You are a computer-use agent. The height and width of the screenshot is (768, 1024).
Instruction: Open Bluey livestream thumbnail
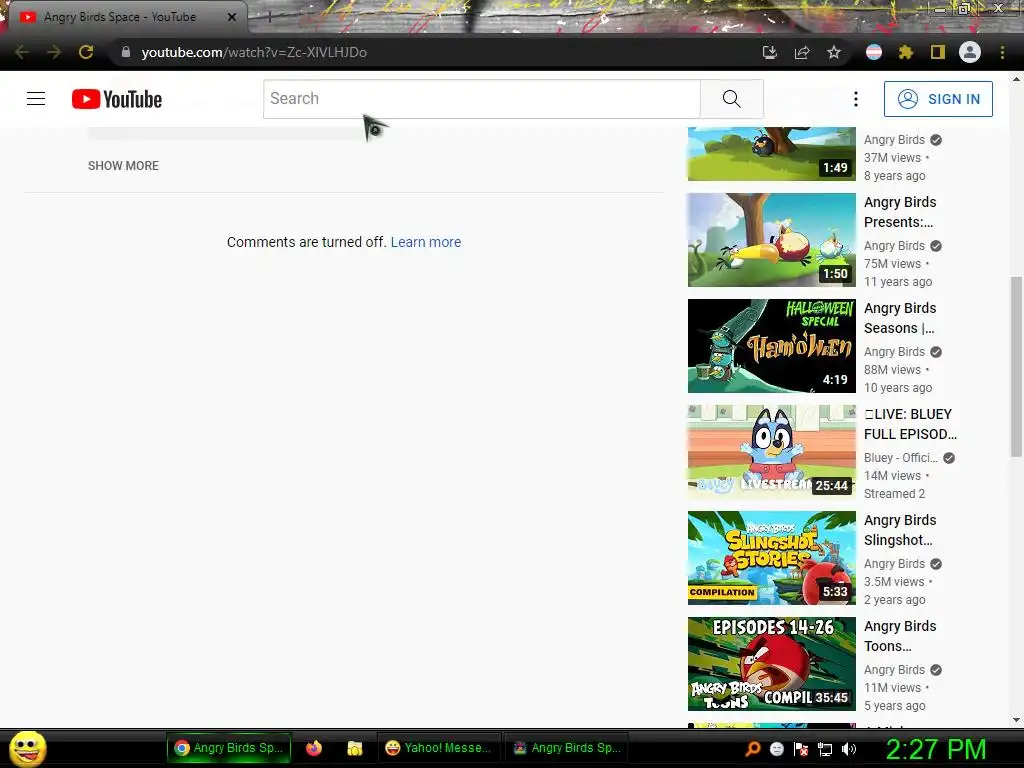(771, 452)
